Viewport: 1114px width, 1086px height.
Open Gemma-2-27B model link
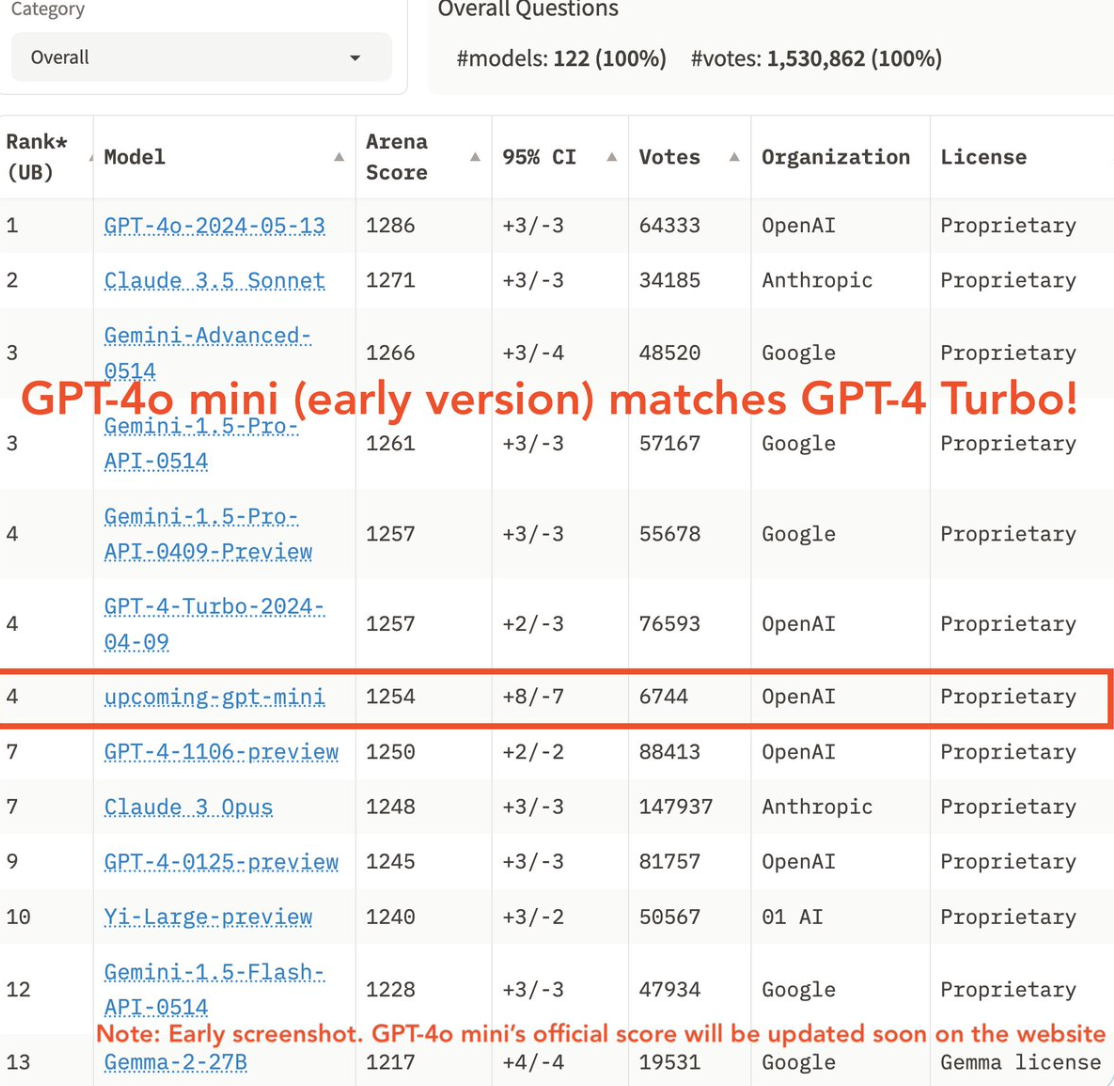coord(175,1063)
